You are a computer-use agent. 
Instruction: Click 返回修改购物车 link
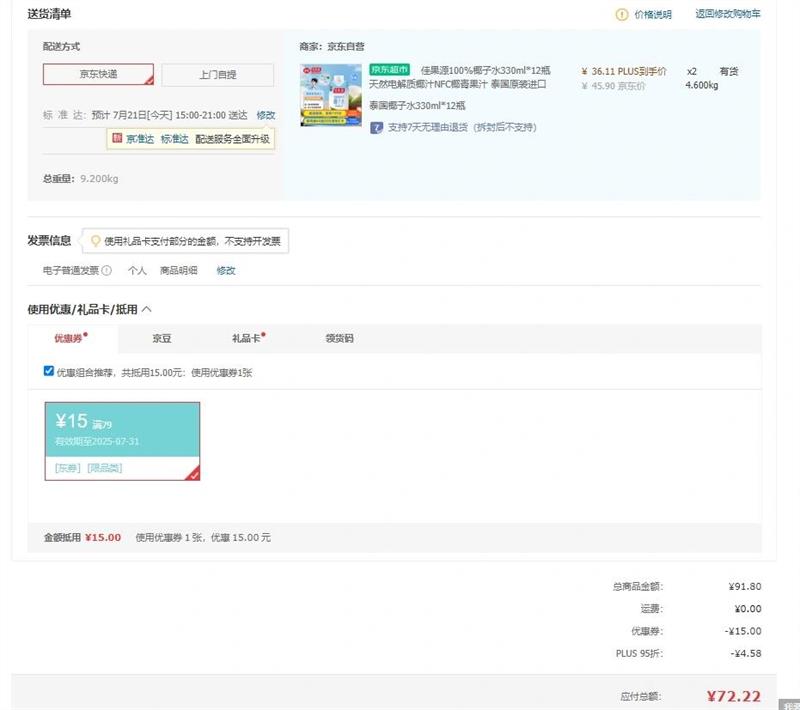727,14
